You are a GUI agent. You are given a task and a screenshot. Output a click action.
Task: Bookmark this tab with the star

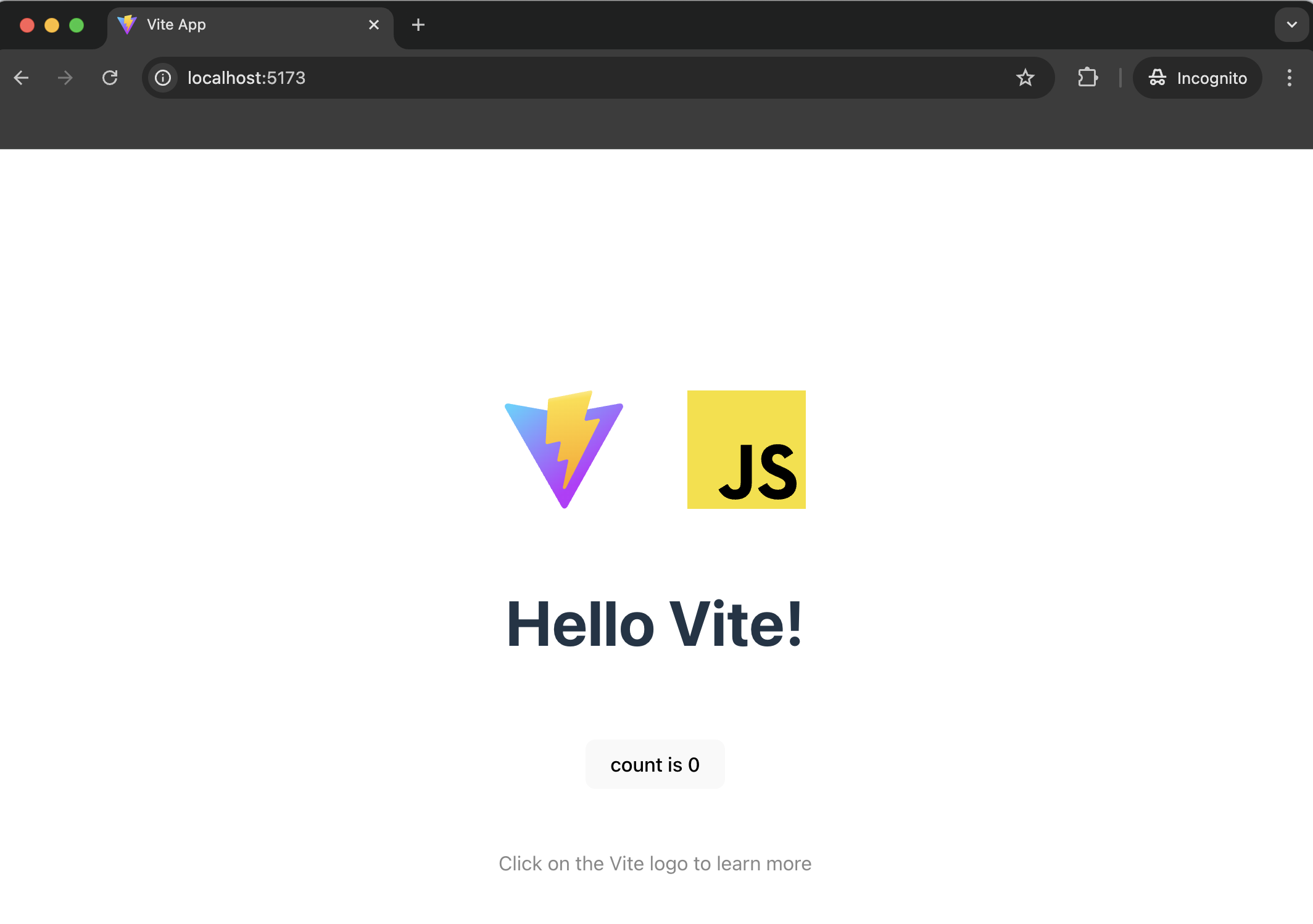coord(1025,78)
